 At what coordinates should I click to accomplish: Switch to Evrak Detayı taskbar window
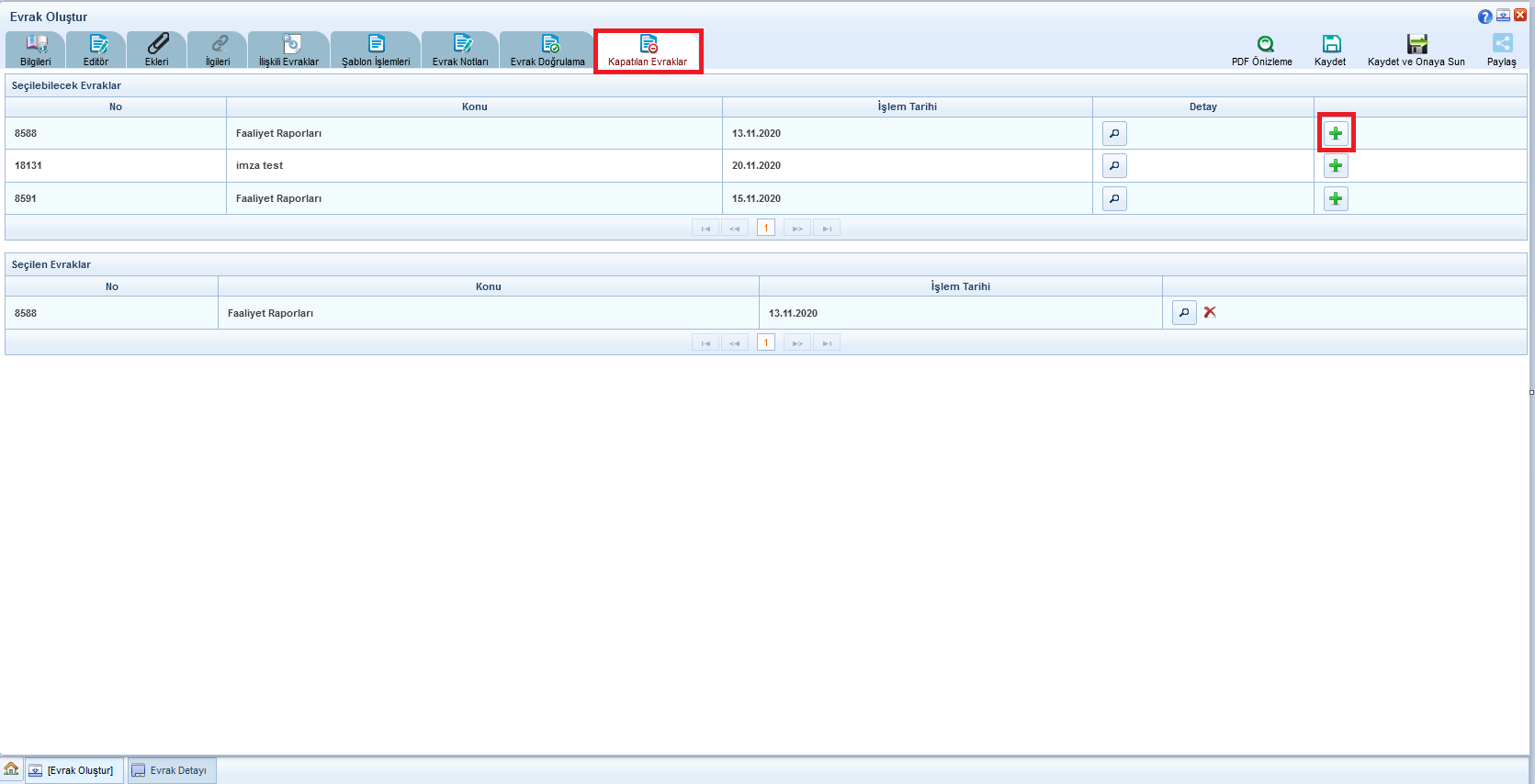(x=172, y=771)
